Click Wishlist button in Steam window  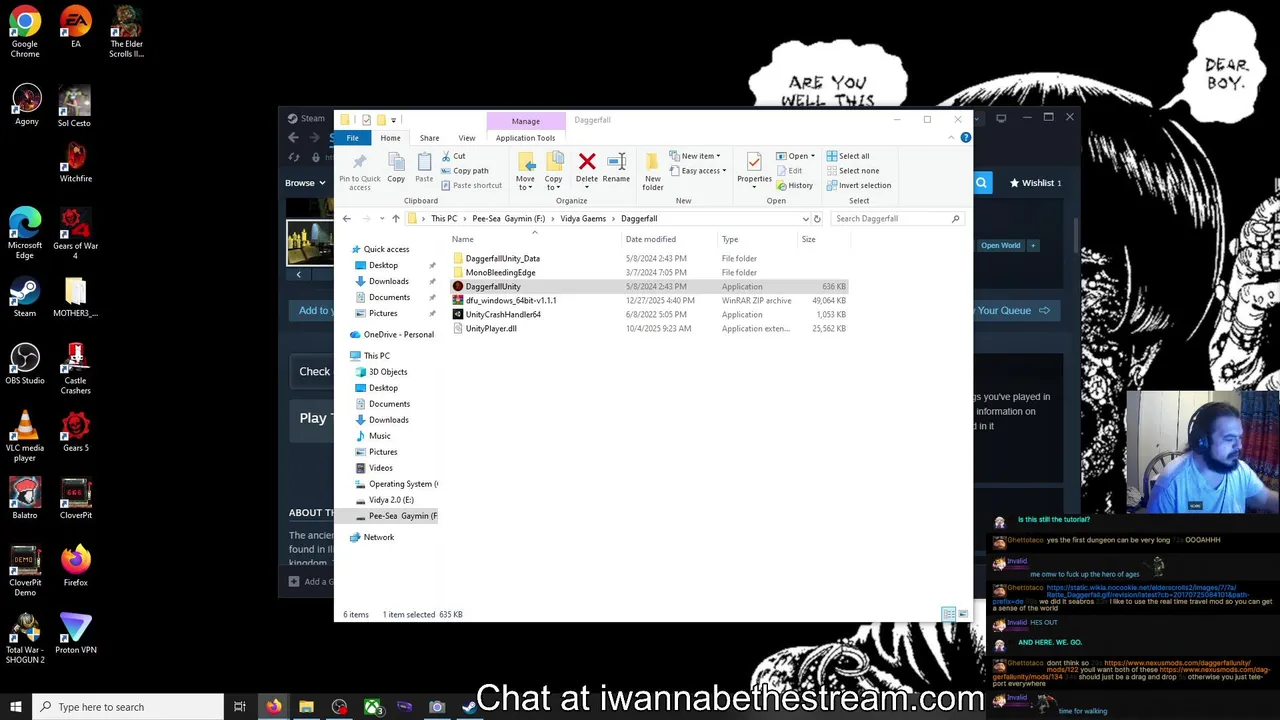[x=1036, y=183]
